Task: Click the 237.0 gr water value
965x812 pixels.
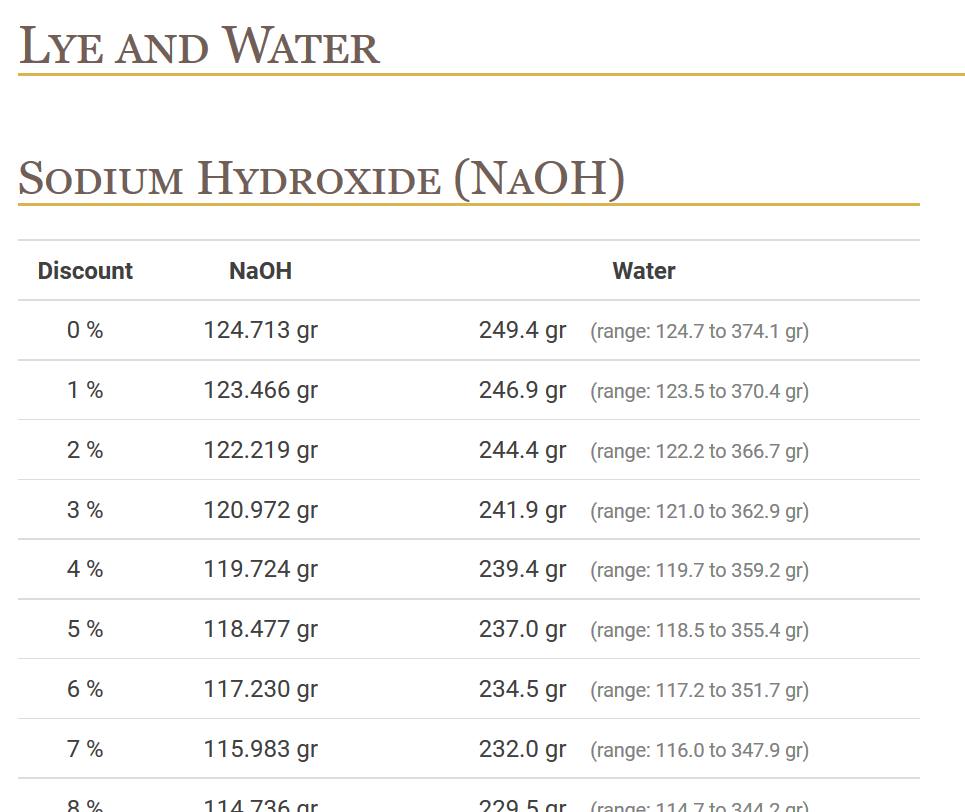Action: (x=522, y=629)
